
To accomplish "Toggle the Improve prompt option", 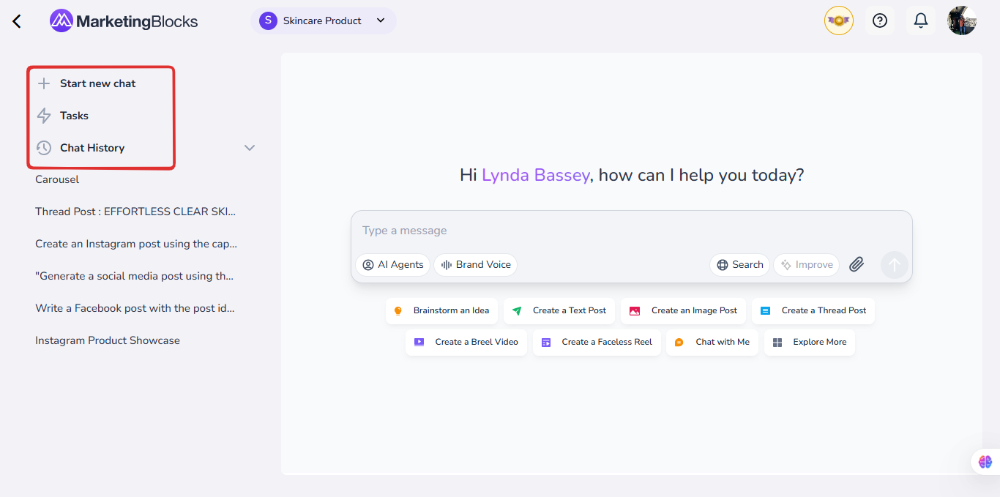I will (x=806, y=265).
